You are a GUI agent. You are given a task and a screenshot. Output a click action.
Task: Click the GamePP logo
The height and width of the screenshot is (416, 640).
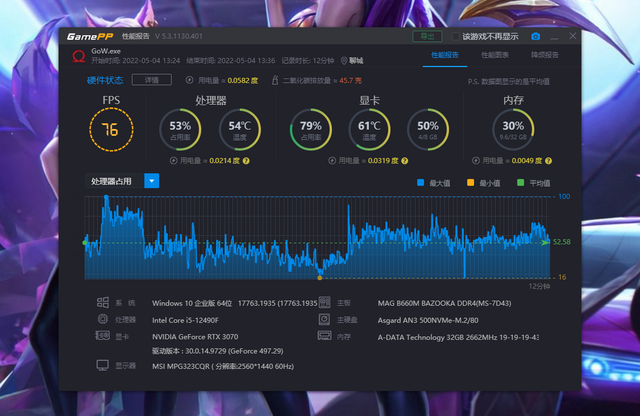(89, 36)
